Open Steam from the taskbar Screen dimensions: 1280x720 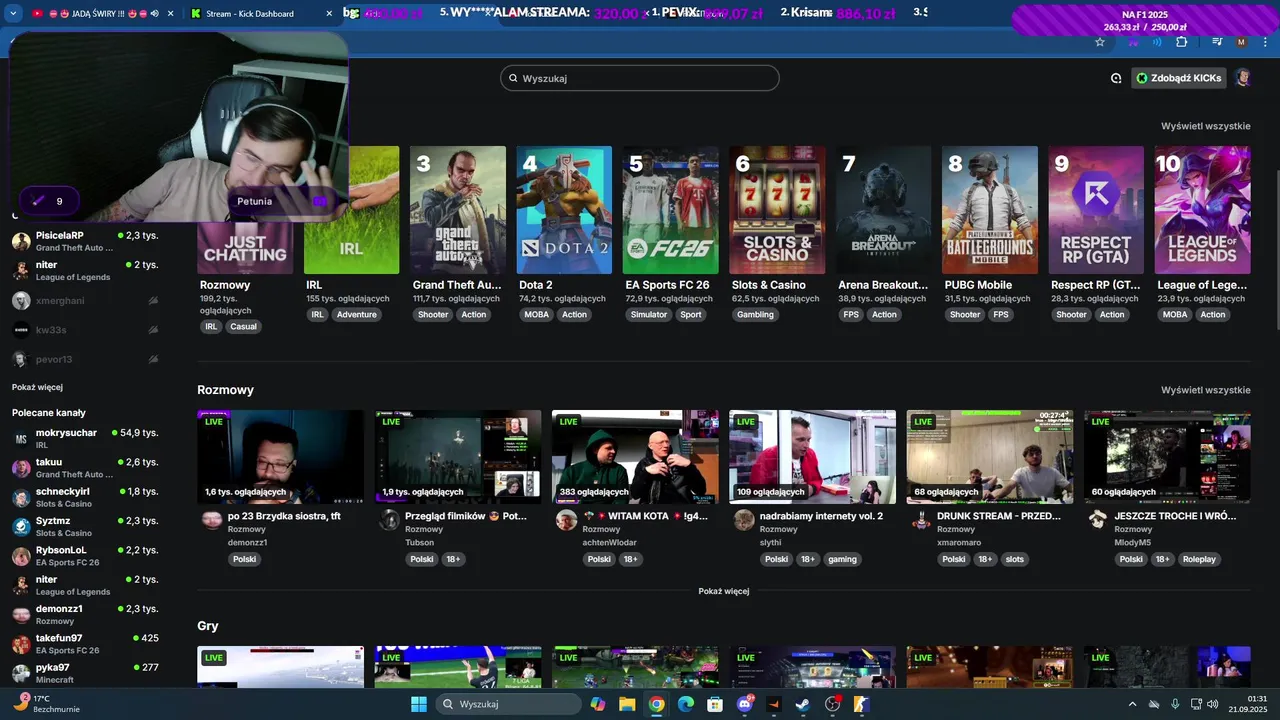point(803,704)
